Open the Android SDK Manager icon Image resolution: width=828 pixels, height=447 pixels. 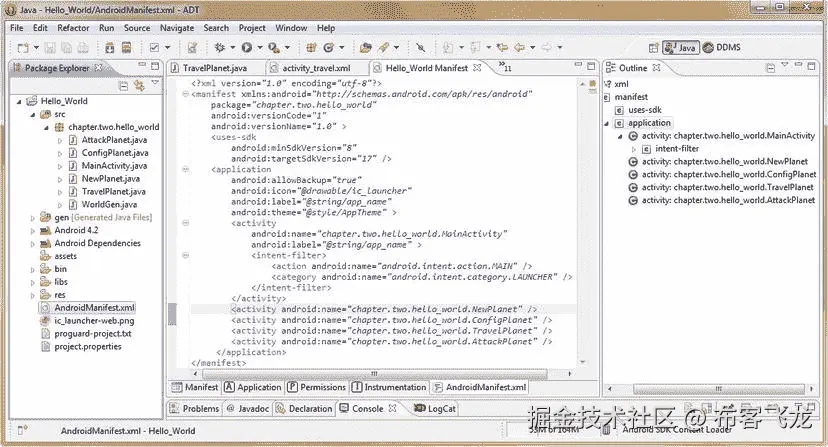[x=109, y=48]
